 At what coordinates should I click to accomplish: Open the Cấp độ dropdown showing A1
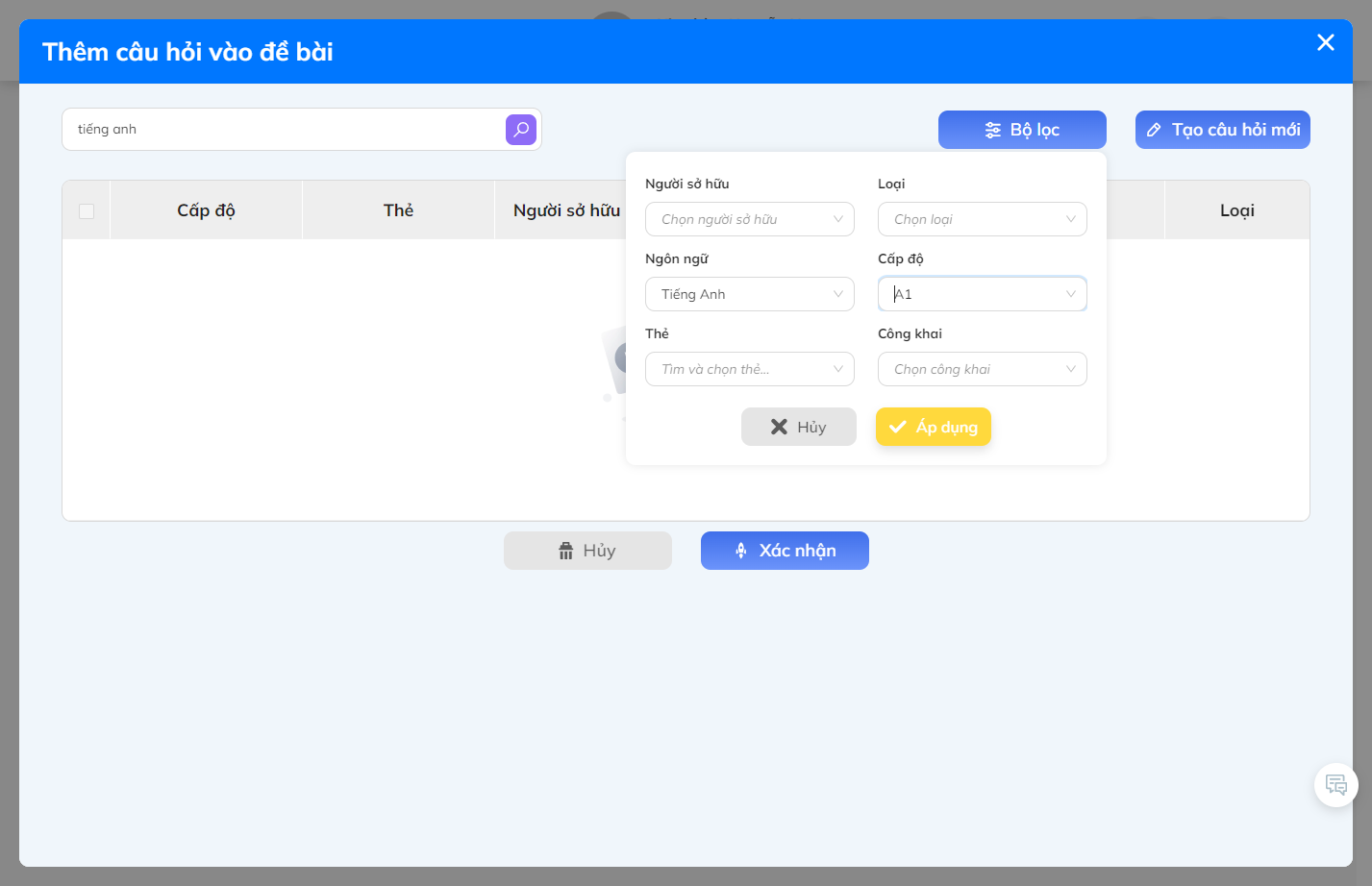(982, 294)
